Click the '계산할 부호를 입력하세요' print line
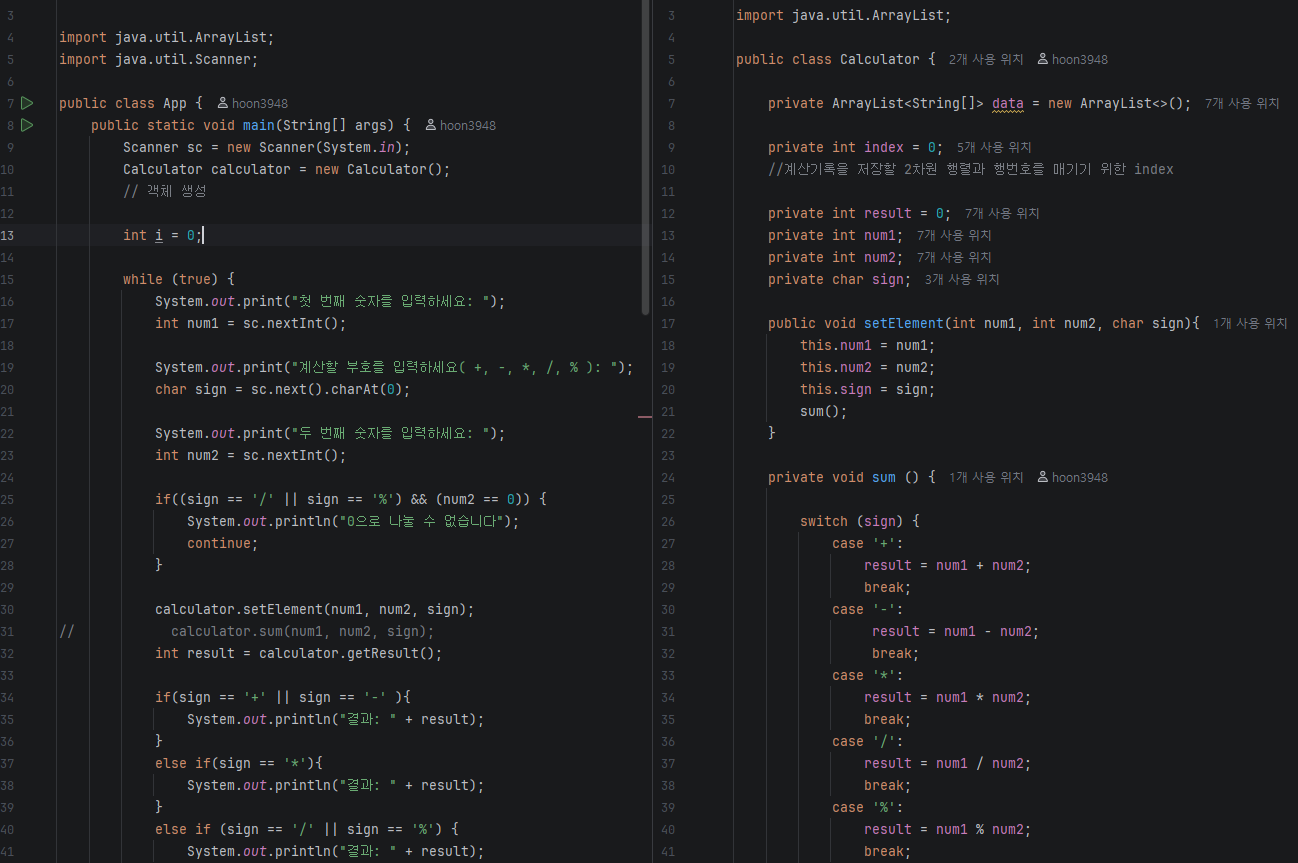1298x863 pixels. [394, 367]
